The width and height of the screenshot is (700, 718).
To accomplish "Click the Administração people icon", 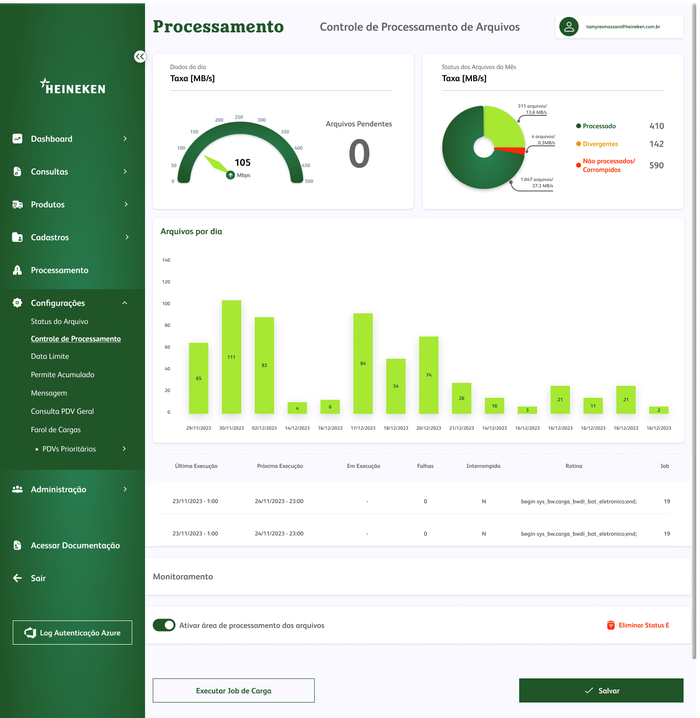I will pyautogui.click(x=17, y=489).
